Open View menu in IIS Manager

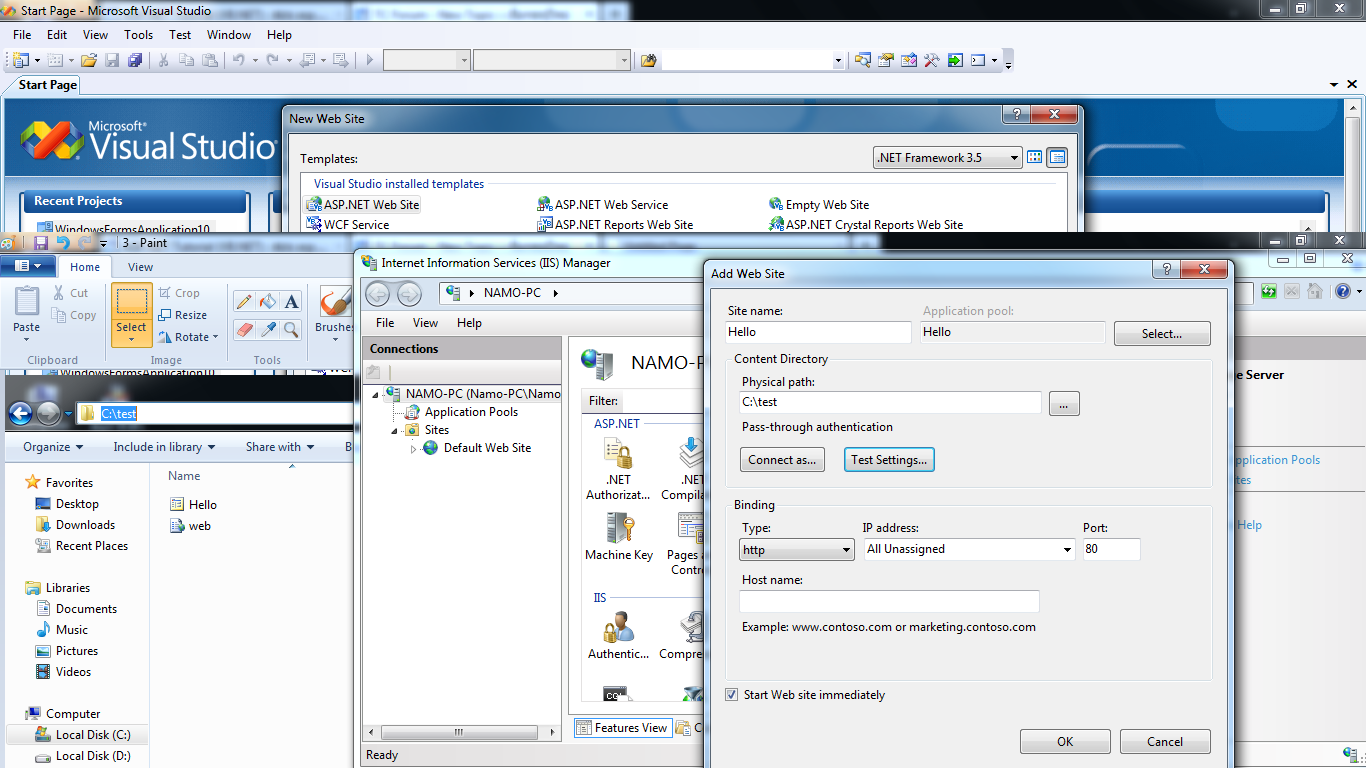[426, 323]
